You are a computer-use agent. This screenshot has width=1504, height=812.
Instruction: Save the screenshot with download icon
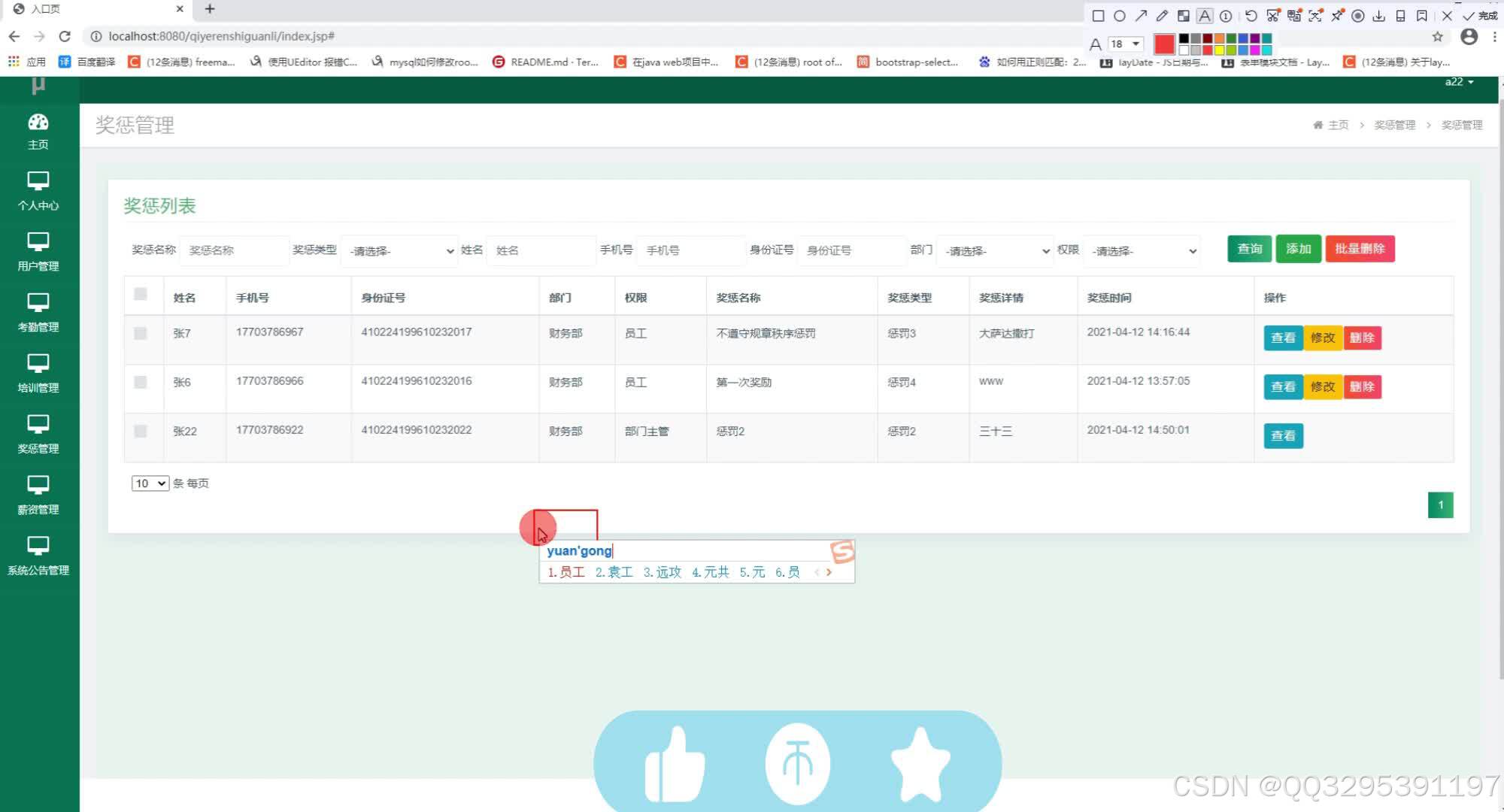pyautogui.click(x=1379, y=16)
